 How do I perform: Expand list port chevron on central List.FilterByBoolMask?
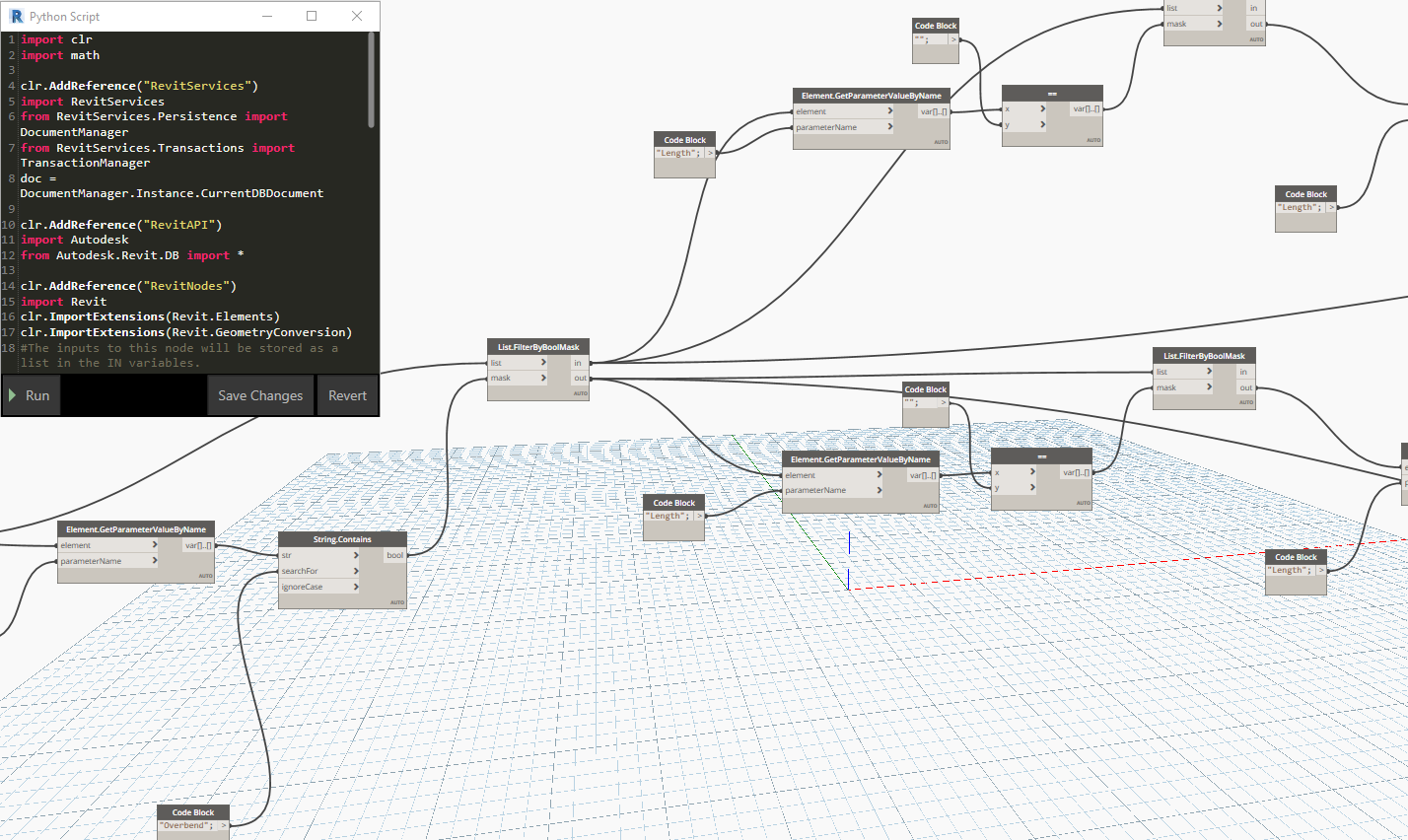click(x=542, y=363)
